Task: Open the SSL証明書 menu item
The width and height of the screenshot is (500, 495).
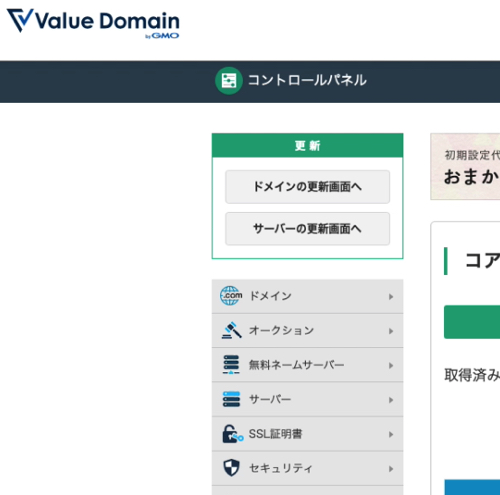Action: click(x=307, y=434)
